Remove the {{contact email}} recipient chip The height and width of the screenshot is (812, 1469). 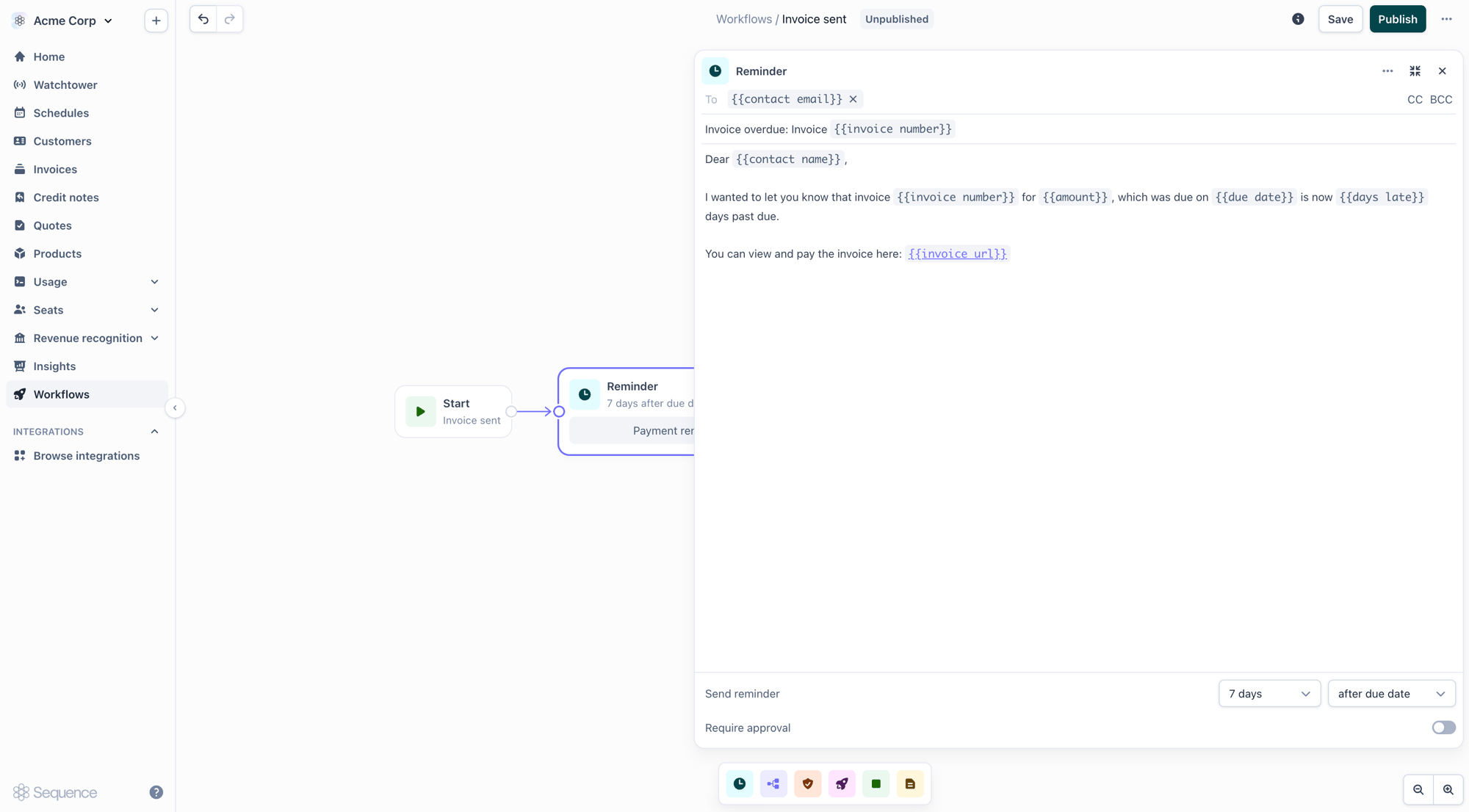click(x=853, y=99)
